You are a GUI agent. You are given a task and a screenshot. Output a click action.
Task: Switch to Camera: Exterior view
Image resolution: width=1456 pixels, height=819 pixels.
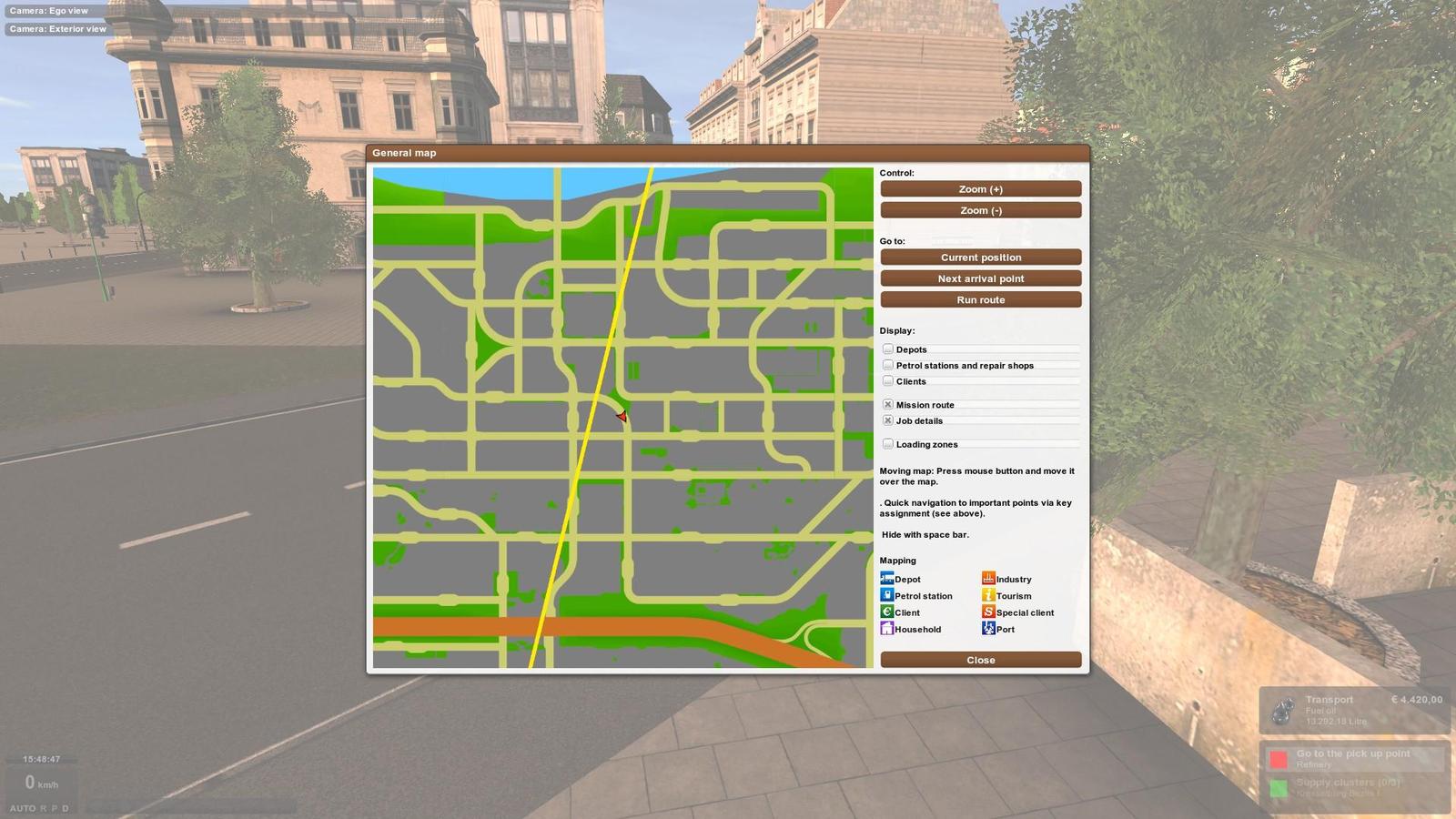(58, 29)
